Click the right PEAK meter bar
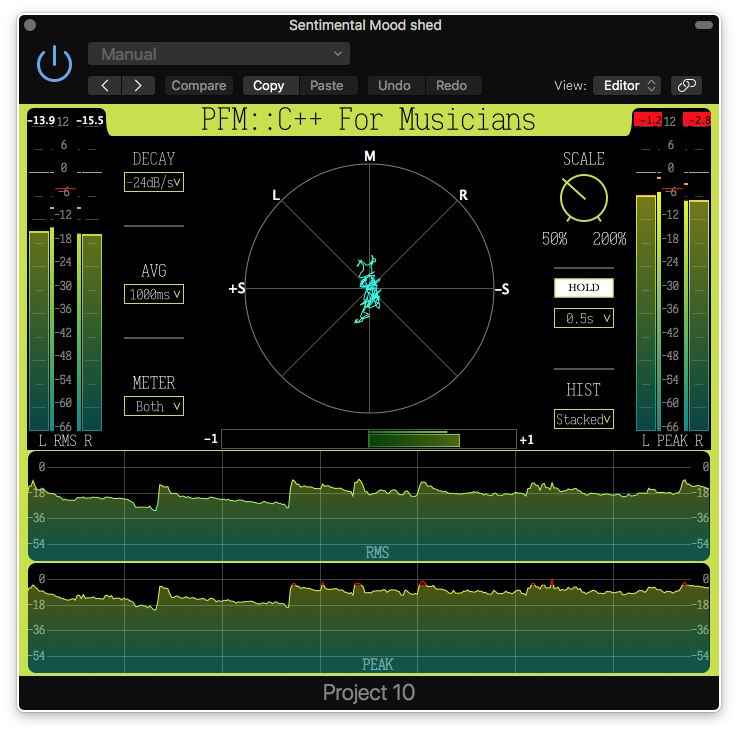 pyautogui.click(x=699, y=315)
